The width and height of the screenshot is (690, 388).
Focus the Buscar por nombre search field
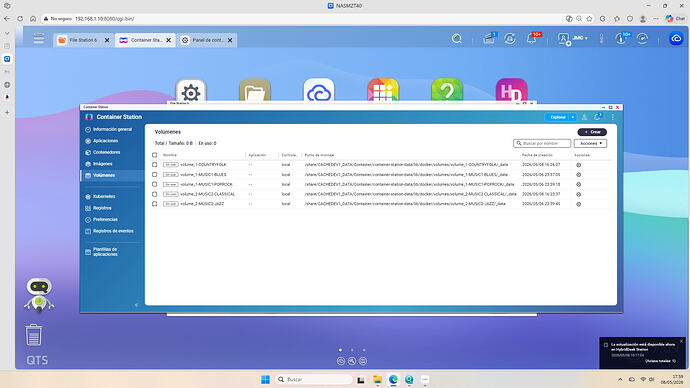click(542, 143)
